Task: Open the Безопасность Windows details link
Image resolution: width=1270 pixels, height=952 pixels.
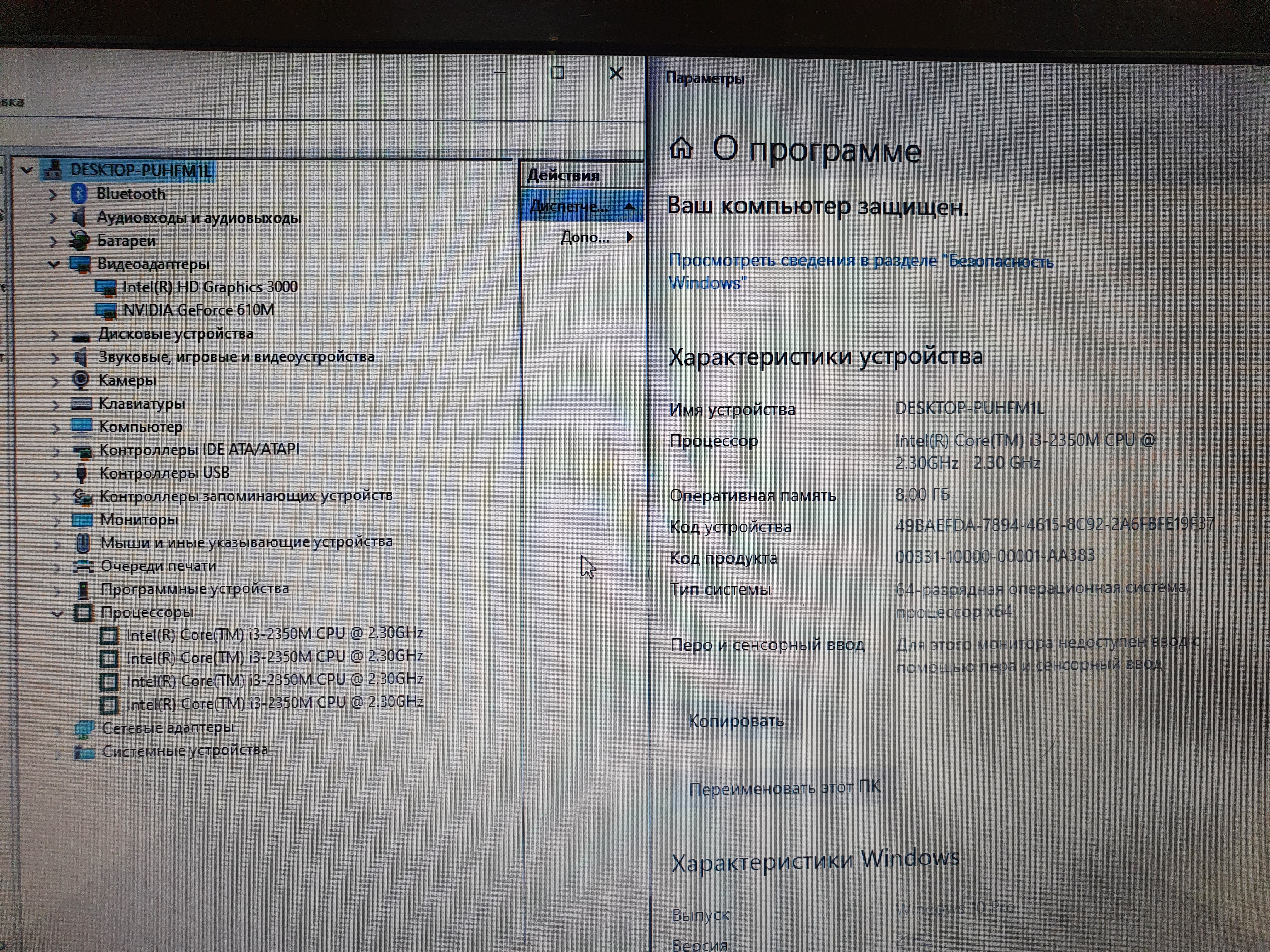Action: 861,272
